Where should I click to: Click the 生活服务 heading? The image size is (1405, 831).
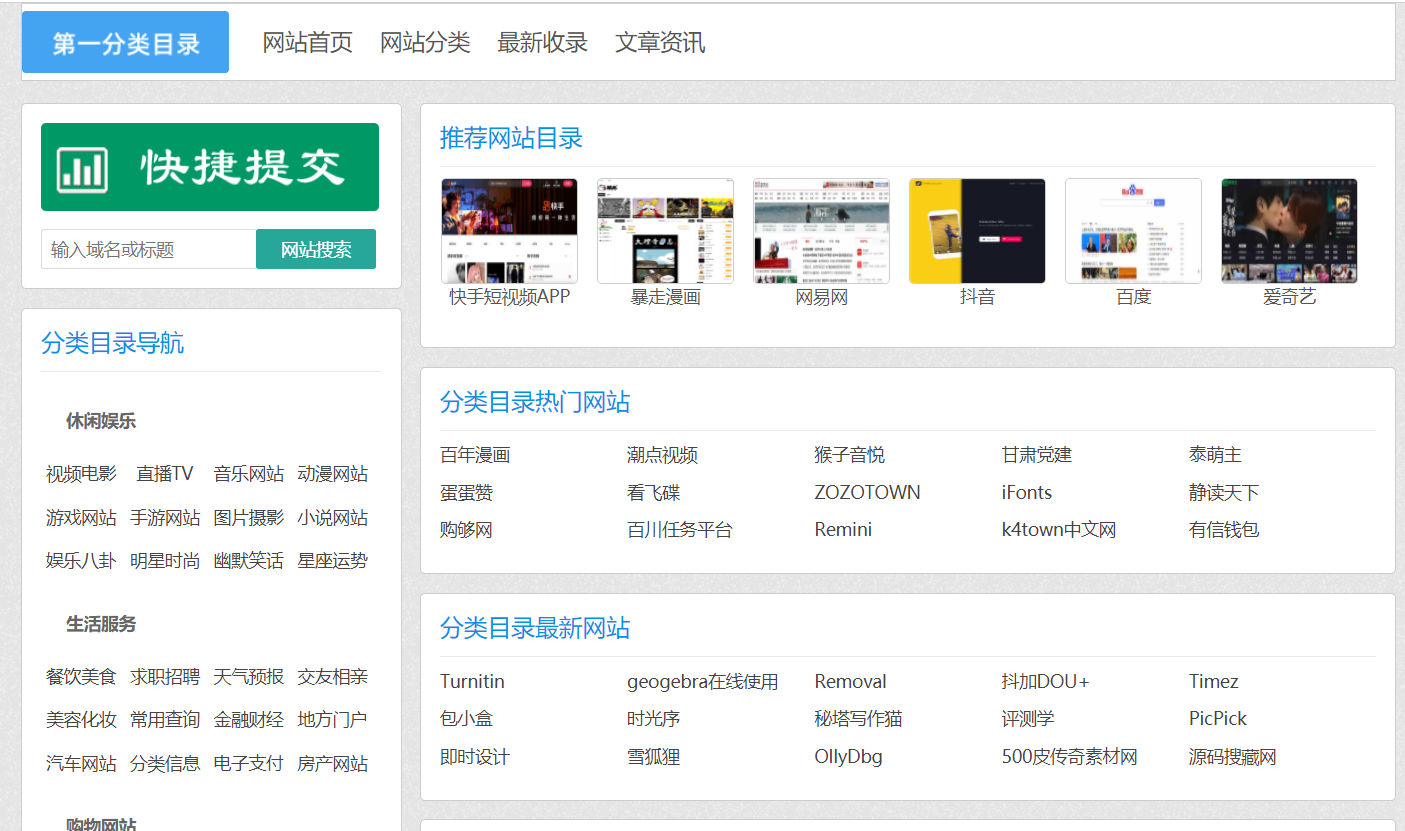[x=101, y=624]
